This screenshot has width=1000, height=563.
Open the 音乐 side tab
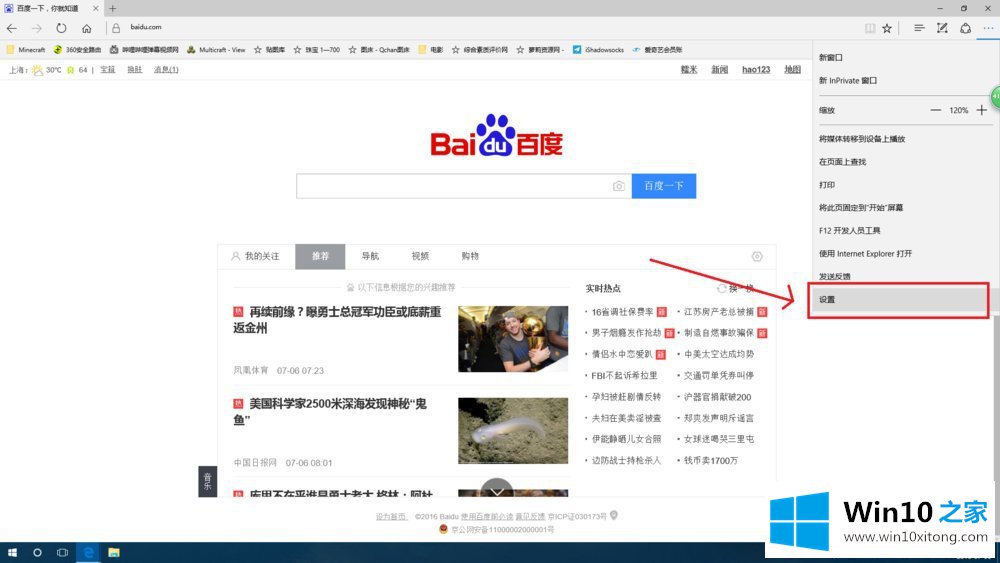tap(207, 481)
